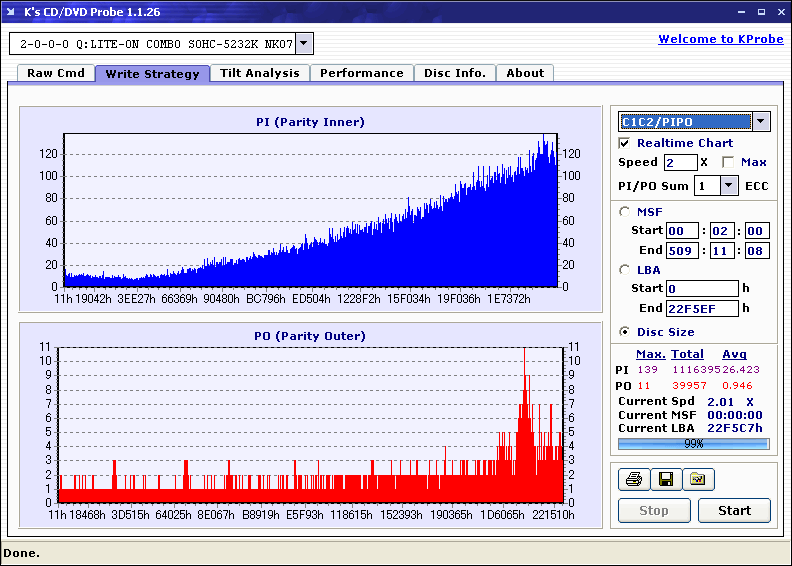Open the Tilt Analysis tab
This screenshot has height=566, width=792.
click(260, 73)
